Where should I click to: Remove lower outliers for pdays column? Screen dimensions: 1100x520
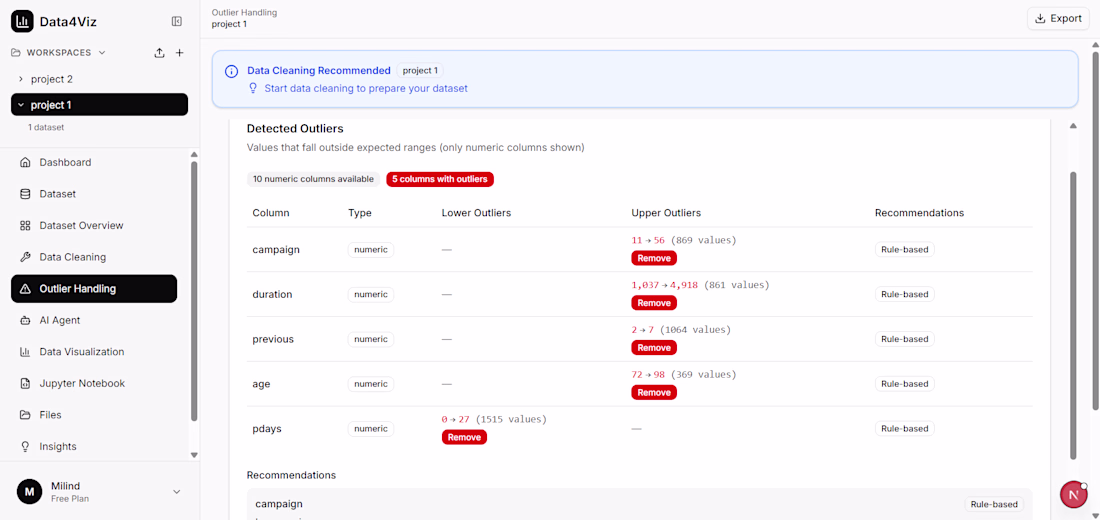(x=464, y=437)
